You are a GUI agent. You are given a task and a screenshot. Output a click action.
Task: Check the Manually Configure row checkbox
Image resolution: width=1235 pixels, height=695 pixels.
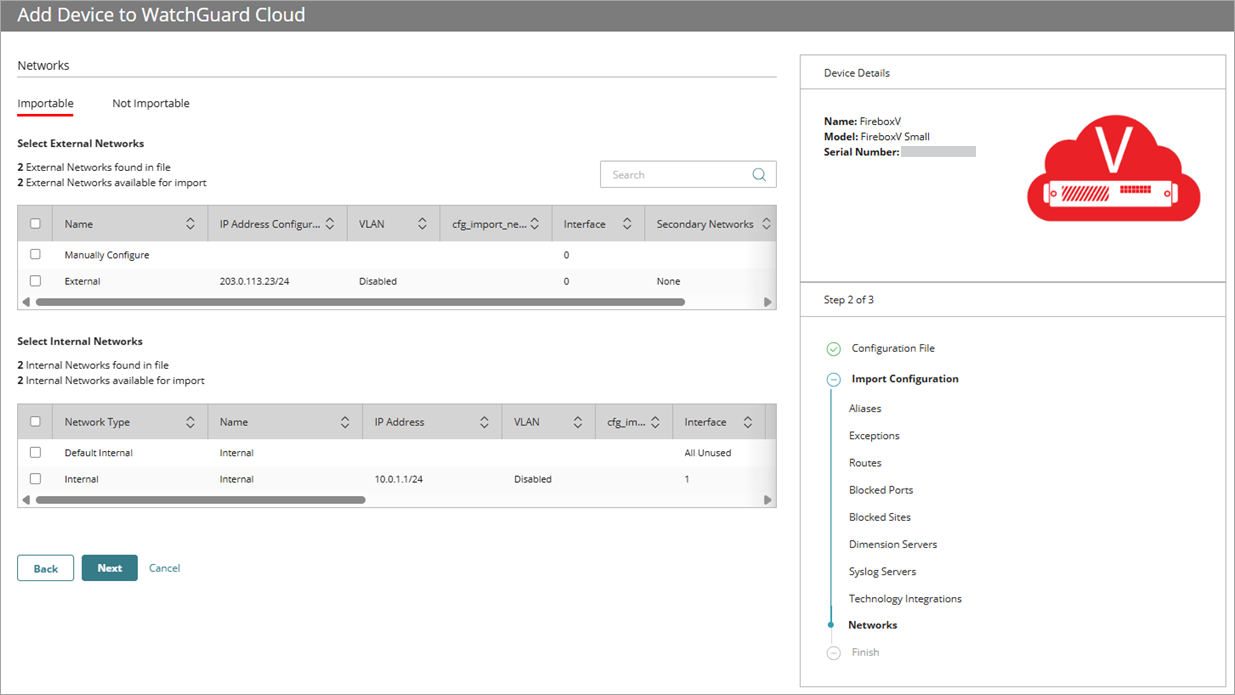(35, 255)
